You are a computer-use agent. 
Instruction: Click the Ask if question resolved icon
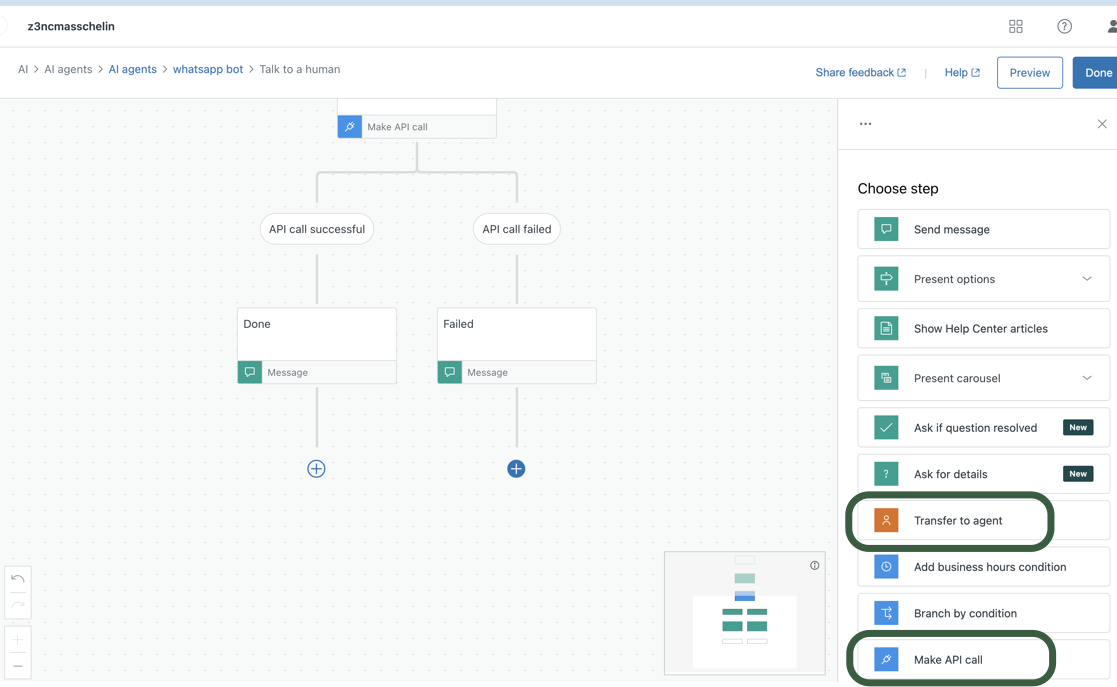click(886, 427)
